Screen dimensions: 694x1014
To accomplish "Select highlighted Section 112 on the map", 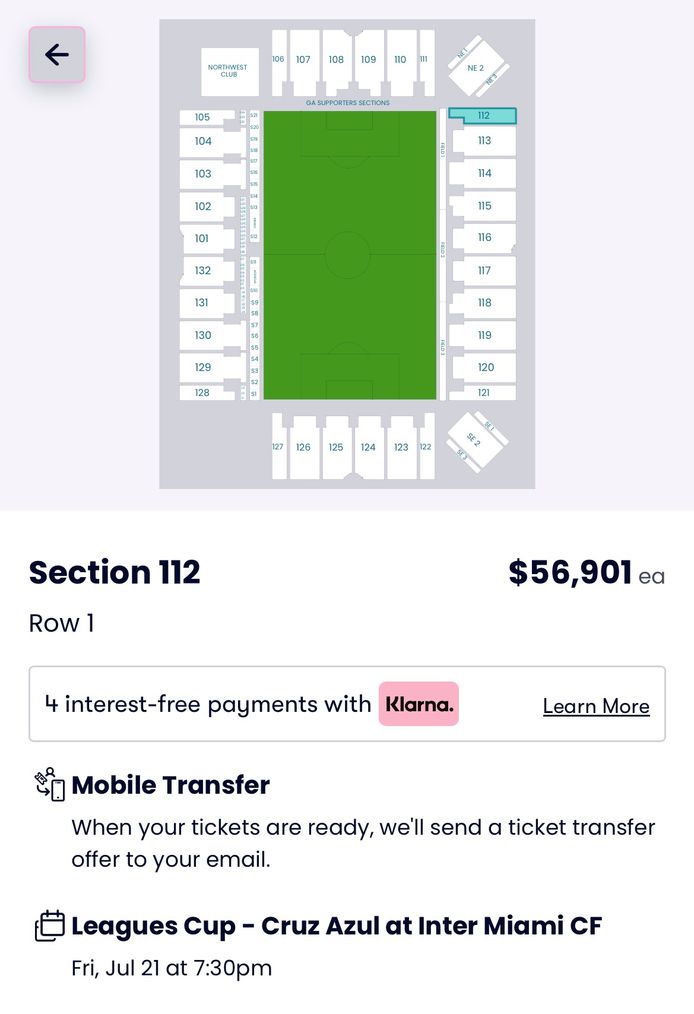I will [x=483, y=115].
